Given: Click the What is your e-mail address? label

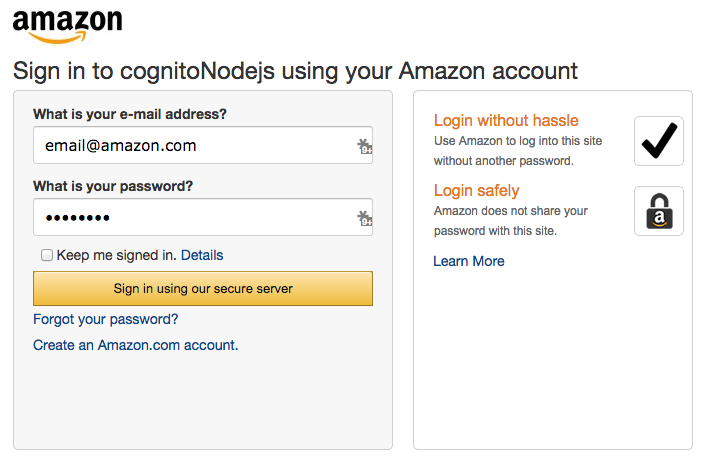Looking at the screenshot, I should click(x=130, y=114).
